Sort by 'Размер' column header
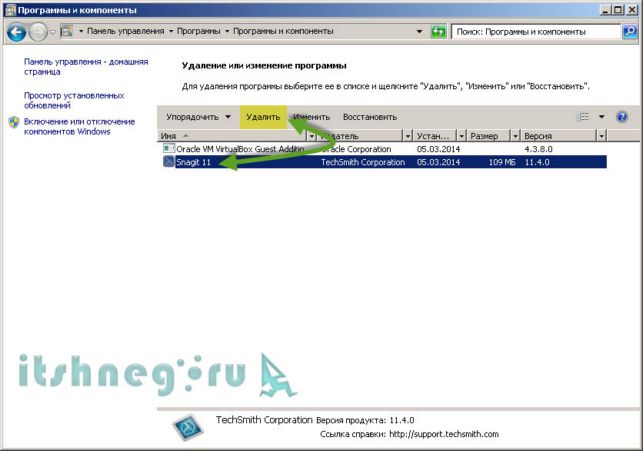 [x=488, y=136]
